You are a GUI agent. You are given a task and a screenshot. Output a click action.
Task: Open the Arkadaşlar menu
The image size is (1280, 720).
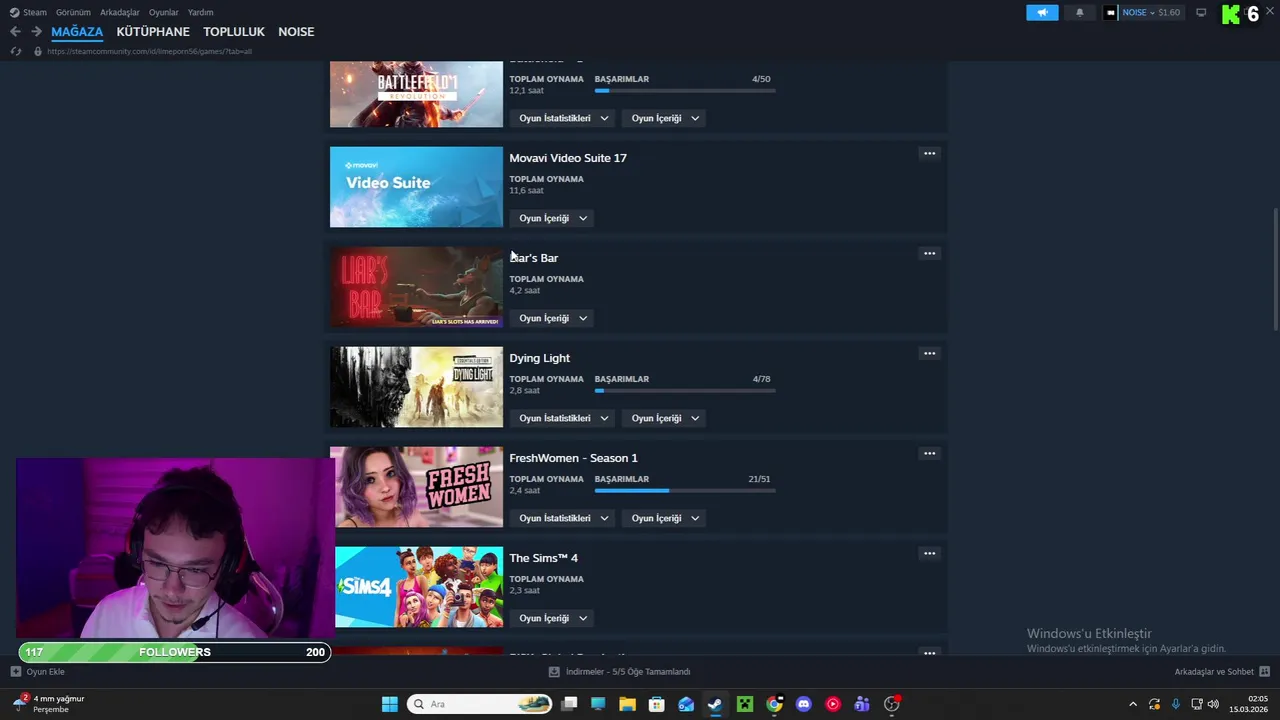[120, 13]
